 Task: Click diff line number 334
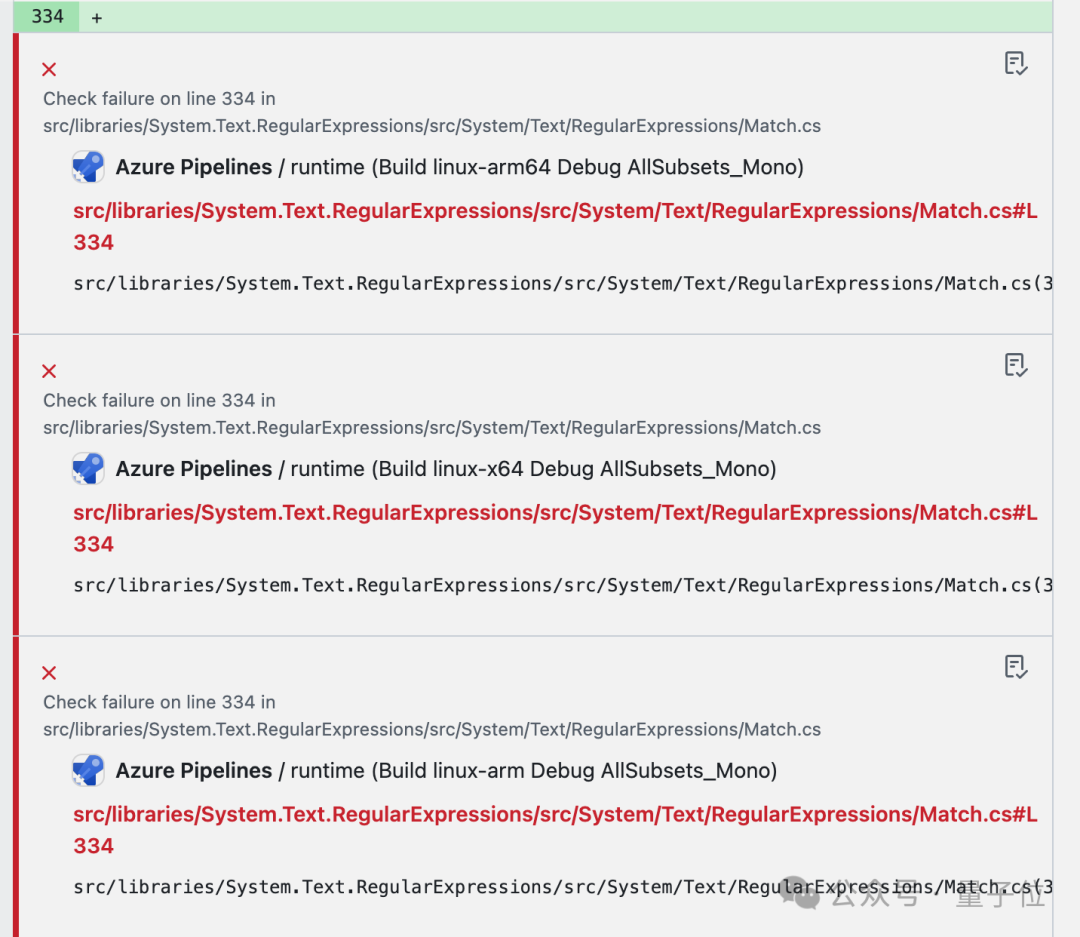tap(47, 17)
